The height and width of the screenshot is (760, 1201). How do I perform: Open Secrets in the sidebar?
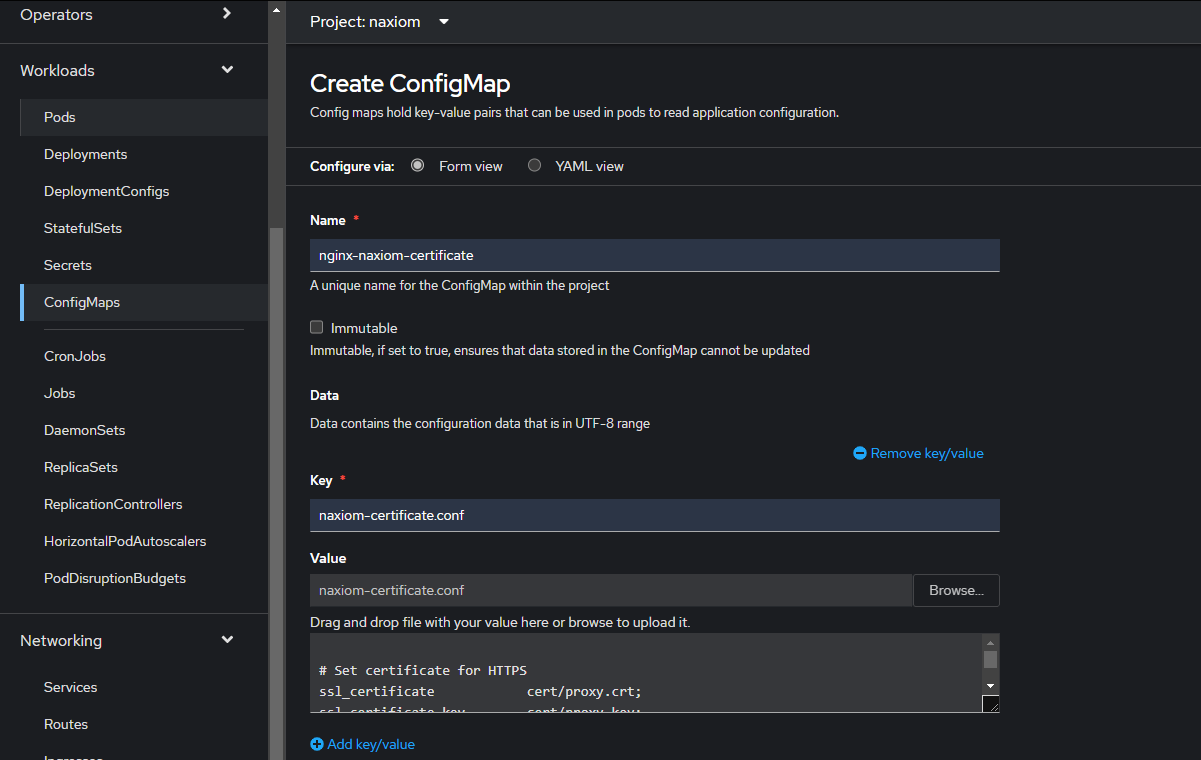click(x=144, y=265)
